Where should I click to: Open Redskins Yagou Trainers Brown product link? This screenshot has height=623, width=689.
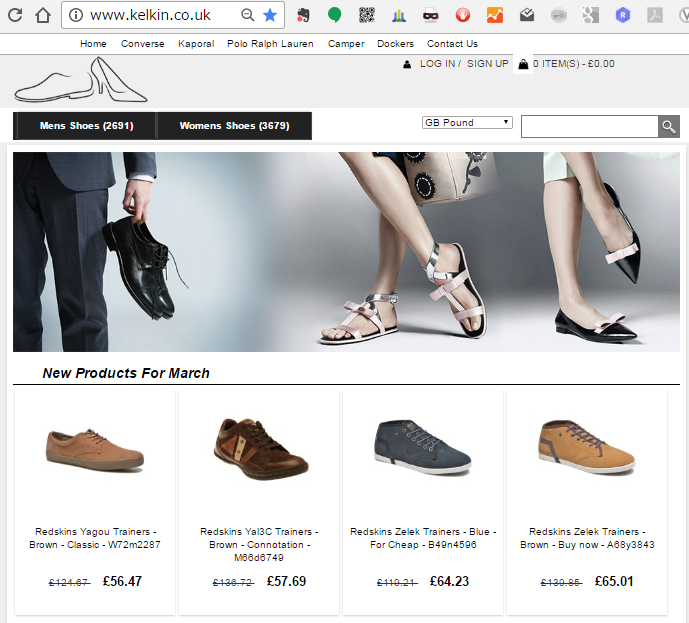pos(95,538)
